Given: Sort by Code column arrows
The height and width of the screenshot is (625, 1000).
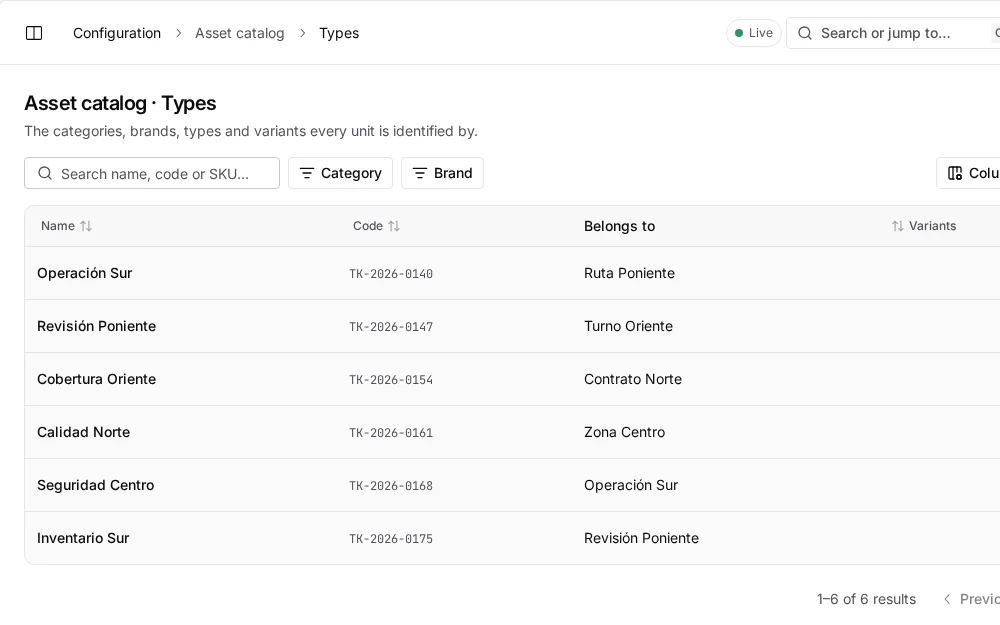Looking at the screenshot, I should pyautogui.click(x=394, y=226).
